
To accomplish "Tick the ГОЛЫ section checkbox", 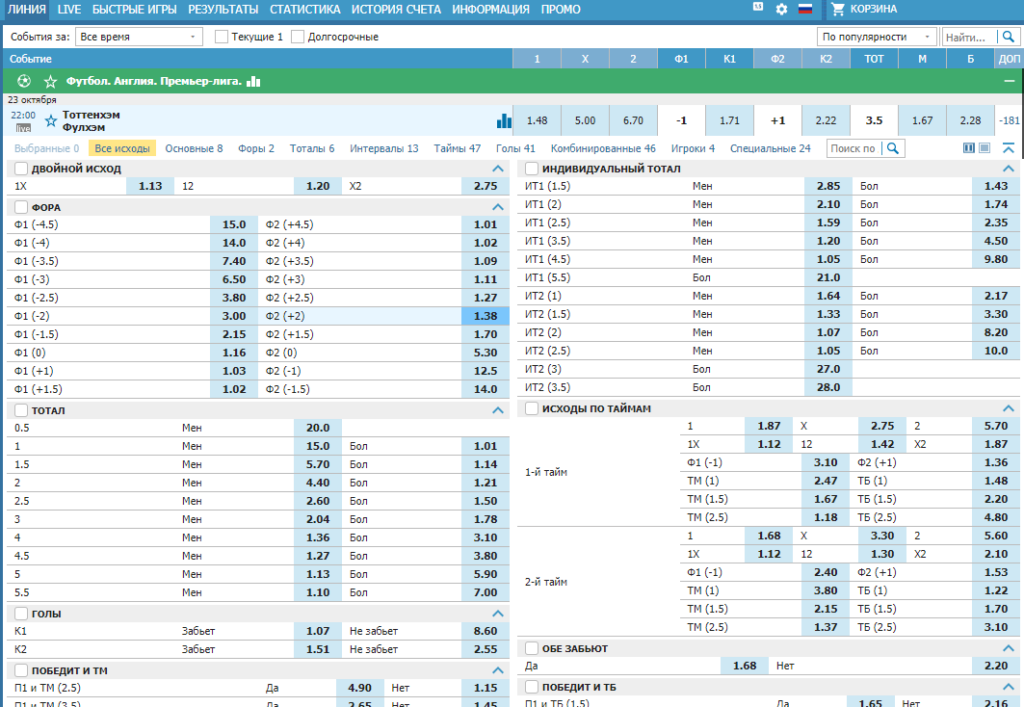I will click(x=21, y=613).
